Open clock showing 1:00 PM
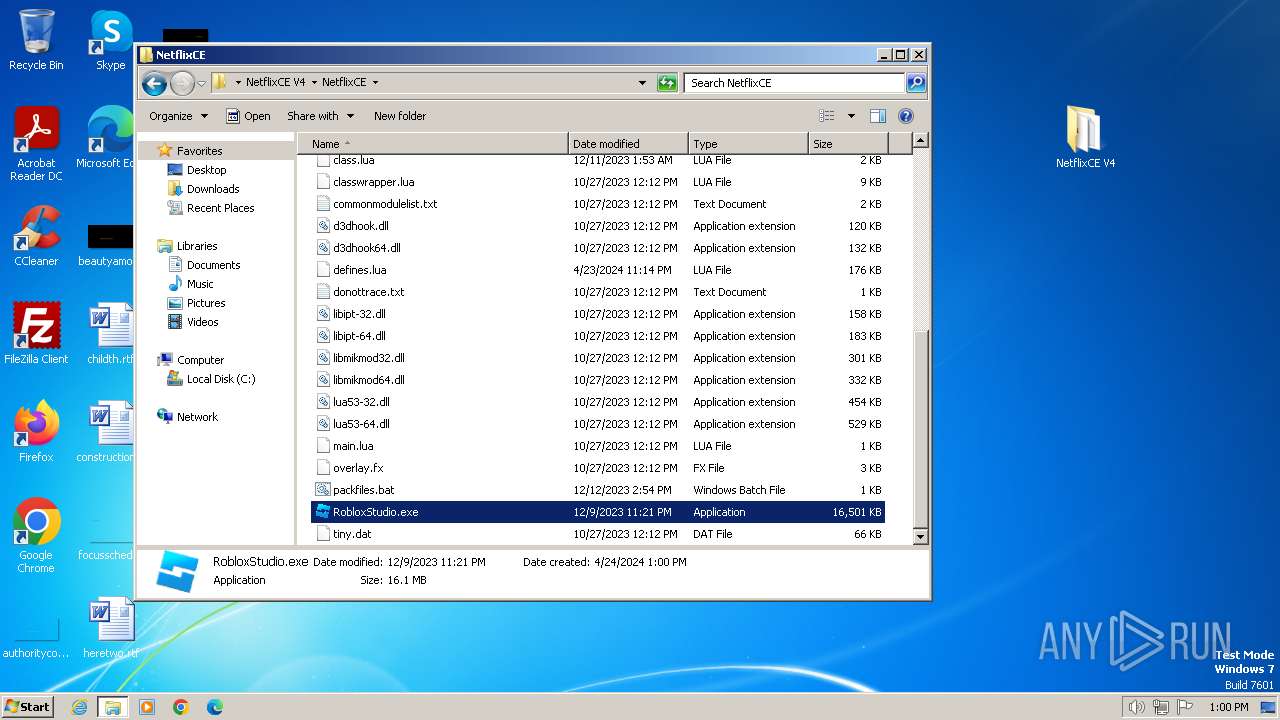1280x720 pixels. click(x=1228, y=707)
